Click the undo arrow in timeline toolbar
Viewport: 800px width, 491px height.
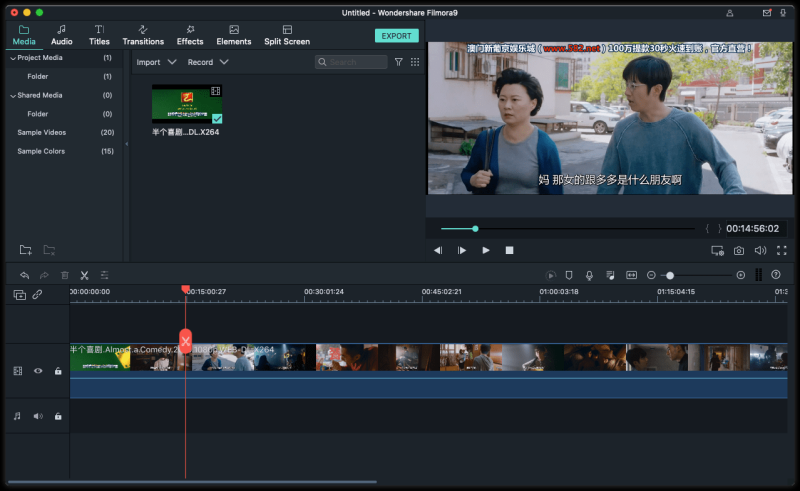(24, 275)
